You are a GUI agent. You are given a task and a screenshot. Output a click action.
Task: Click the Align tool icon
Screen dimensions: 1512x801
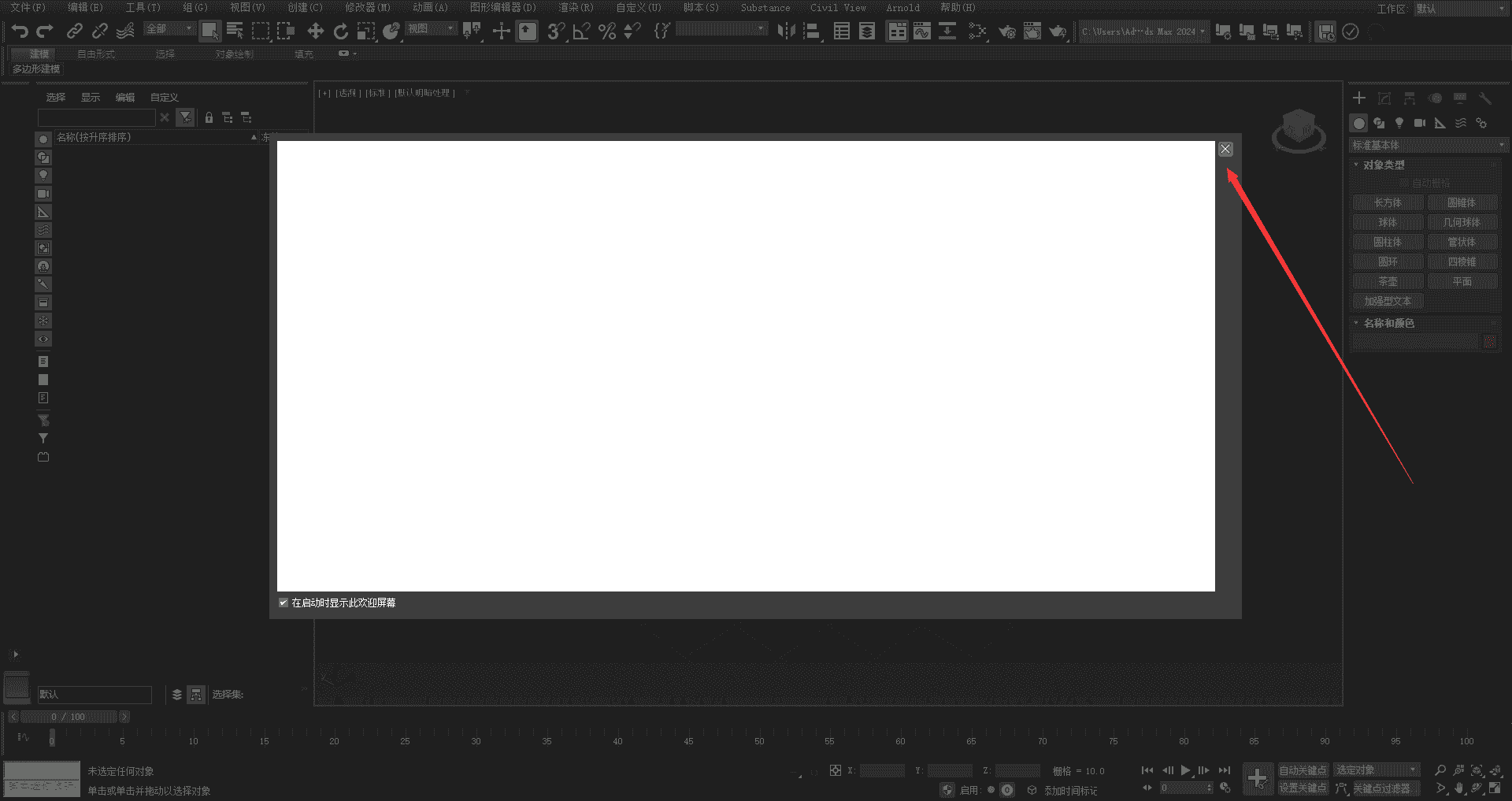pos(812,31)
